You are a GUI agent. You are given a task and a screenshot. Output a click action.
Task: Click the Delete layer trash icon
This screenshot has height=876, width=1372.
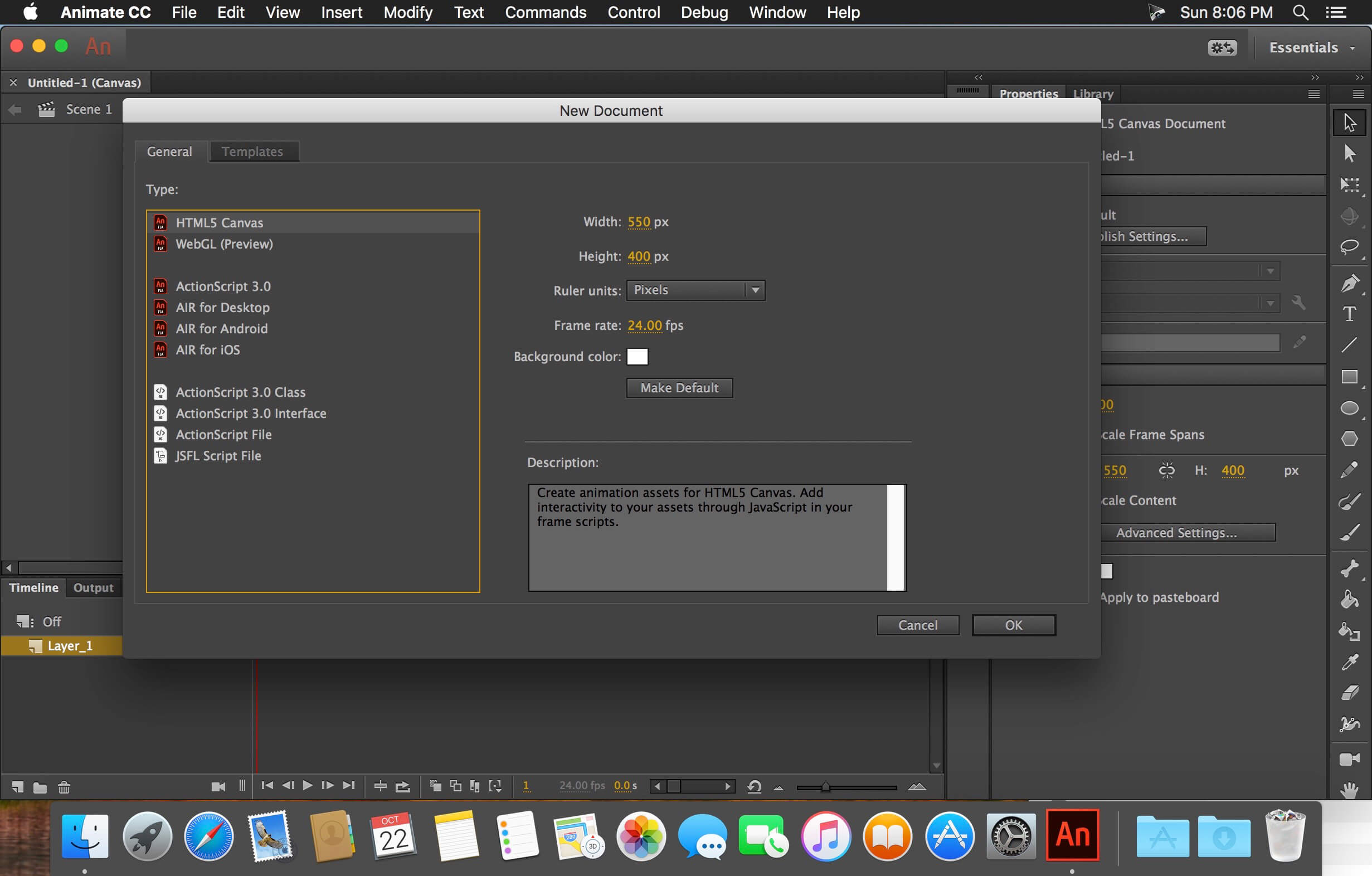[x=64, y=788]
